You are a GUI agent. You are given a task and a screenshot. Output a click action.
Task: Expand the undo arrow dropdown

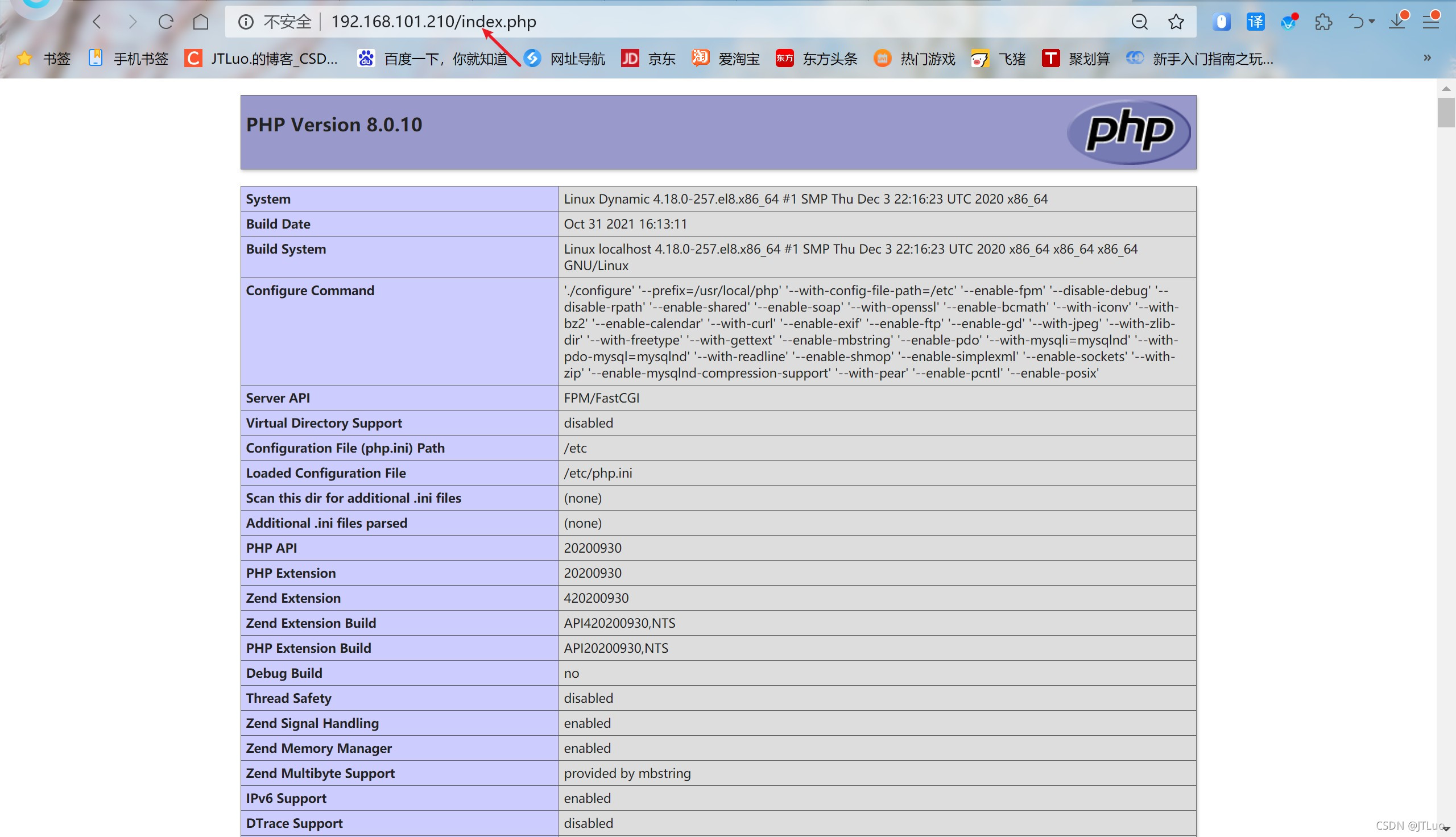point(1371,22)
